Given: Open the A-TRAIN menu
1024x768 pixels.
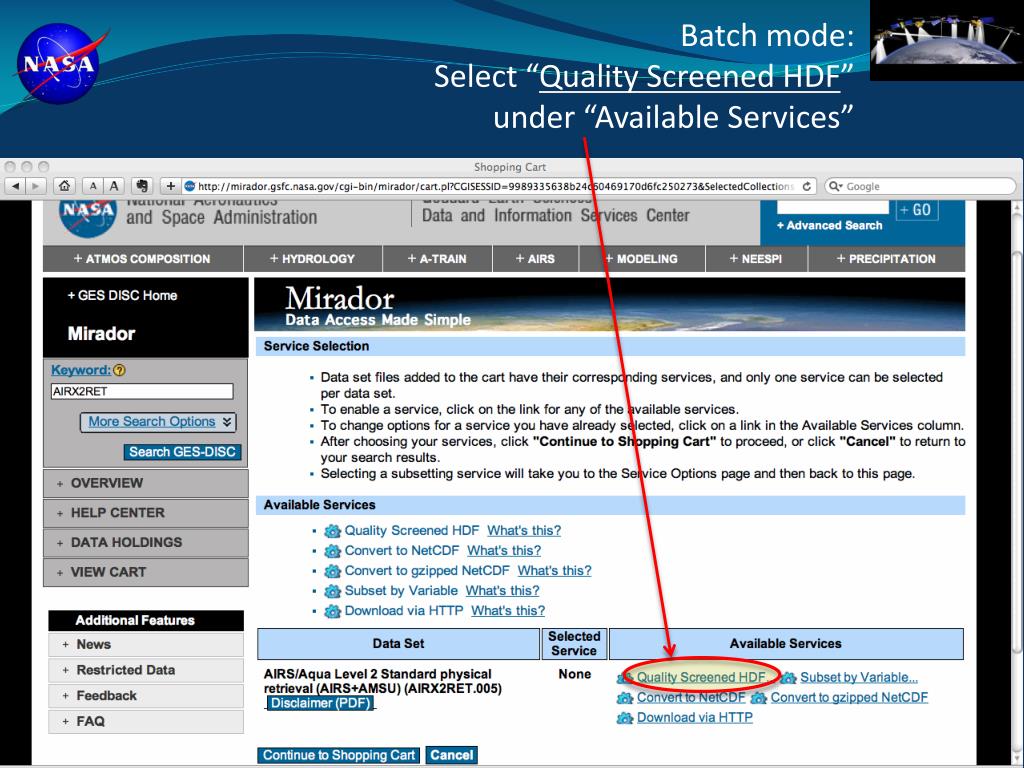Looking at the screenshot, I should [x=437, y=259].
